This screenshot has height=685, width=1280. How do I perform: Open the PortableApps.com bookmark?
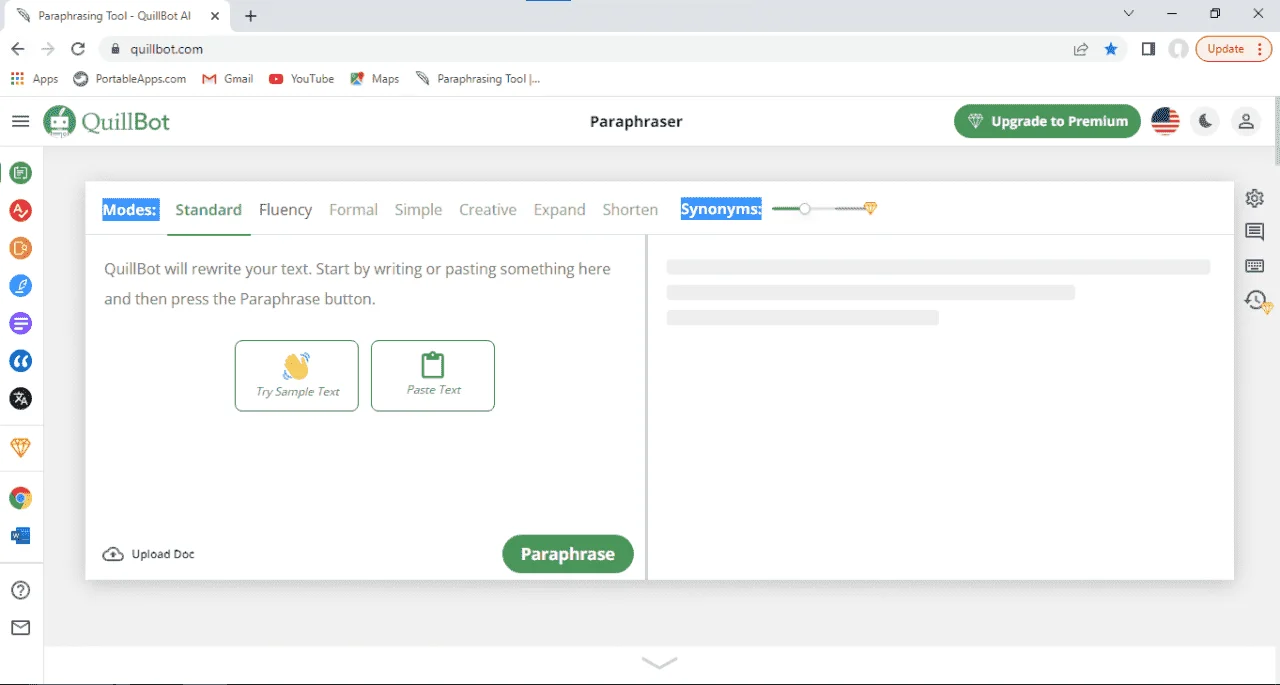(130, 79)
